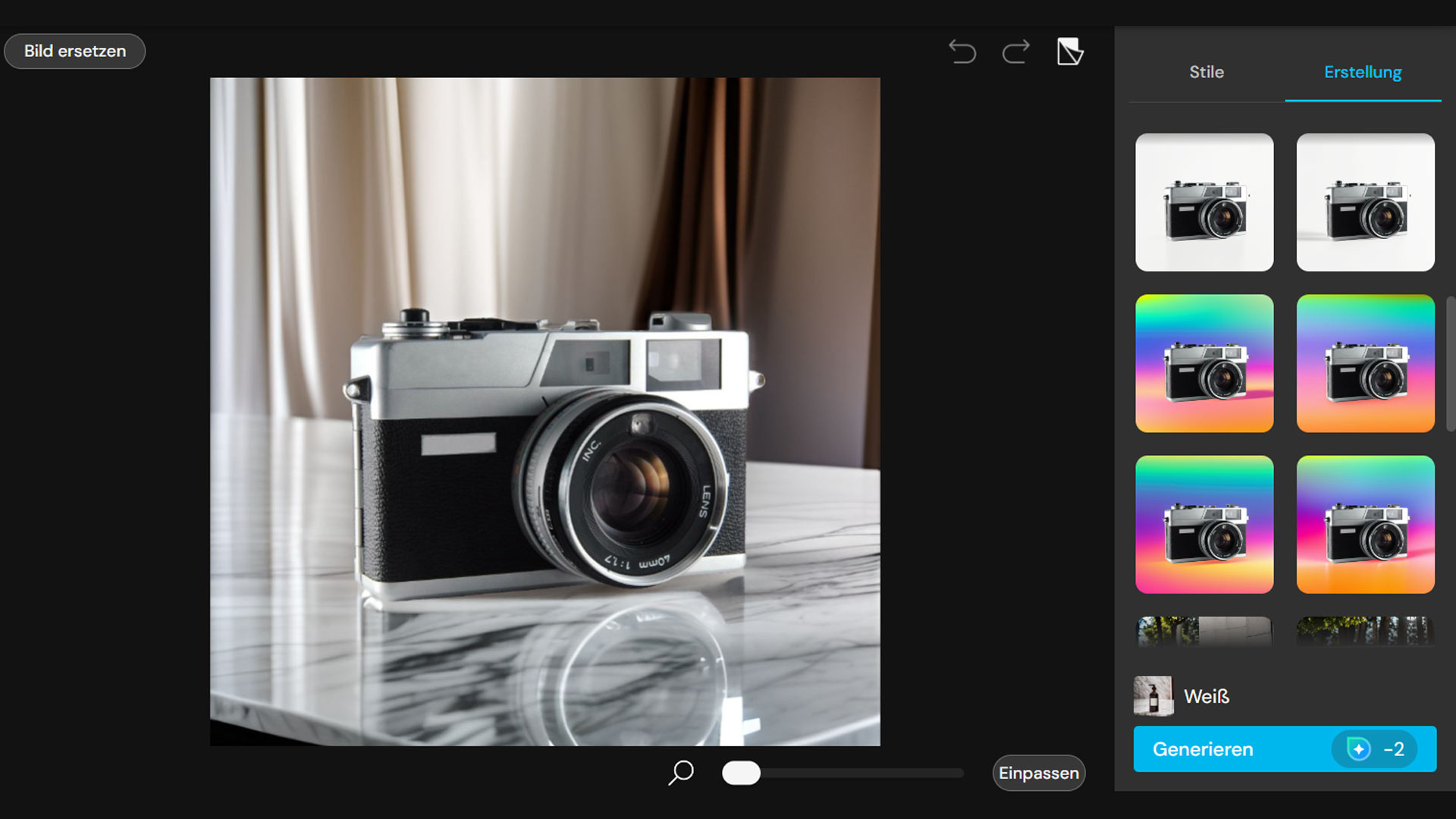Click the magnifier zoom icon

pyautogui.click(x=681, y=773)
